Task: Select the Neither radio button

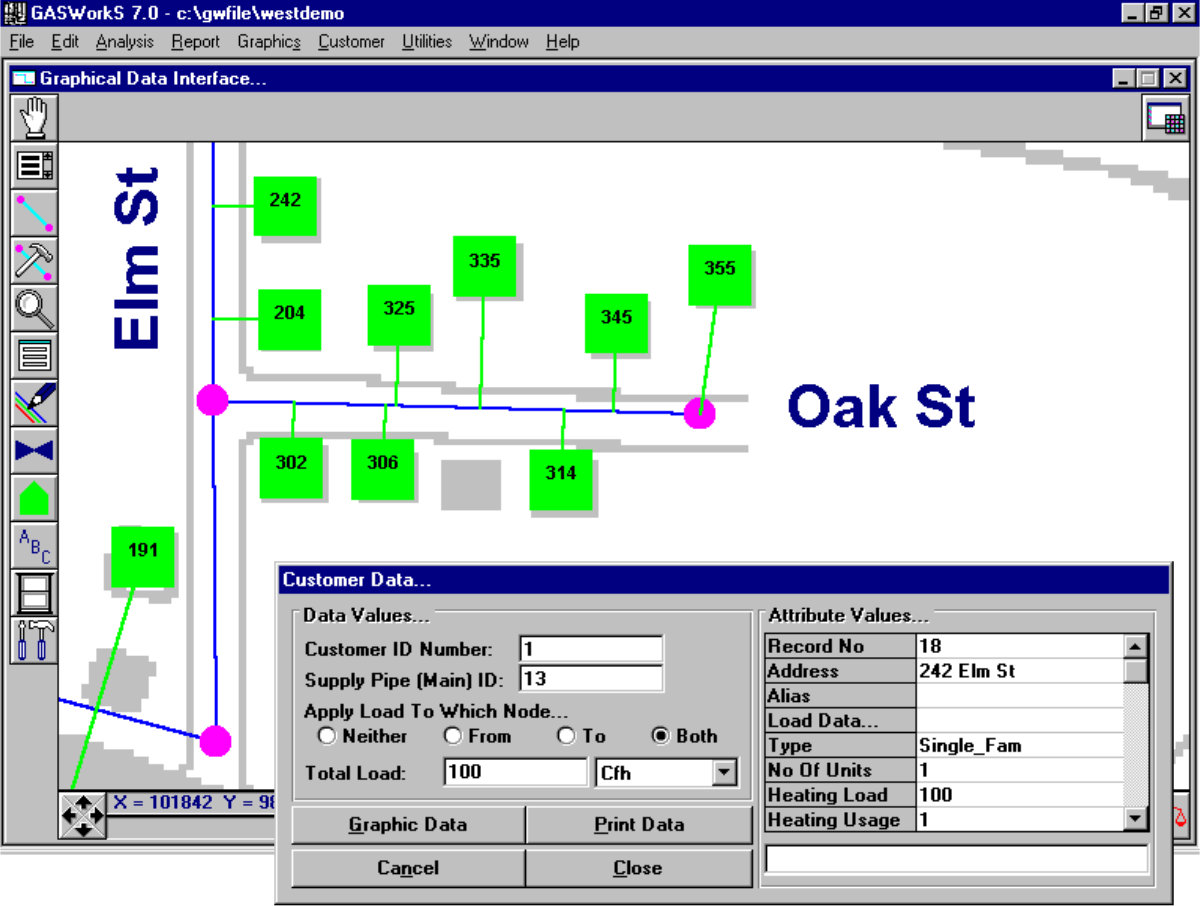Action: [326, 736]
